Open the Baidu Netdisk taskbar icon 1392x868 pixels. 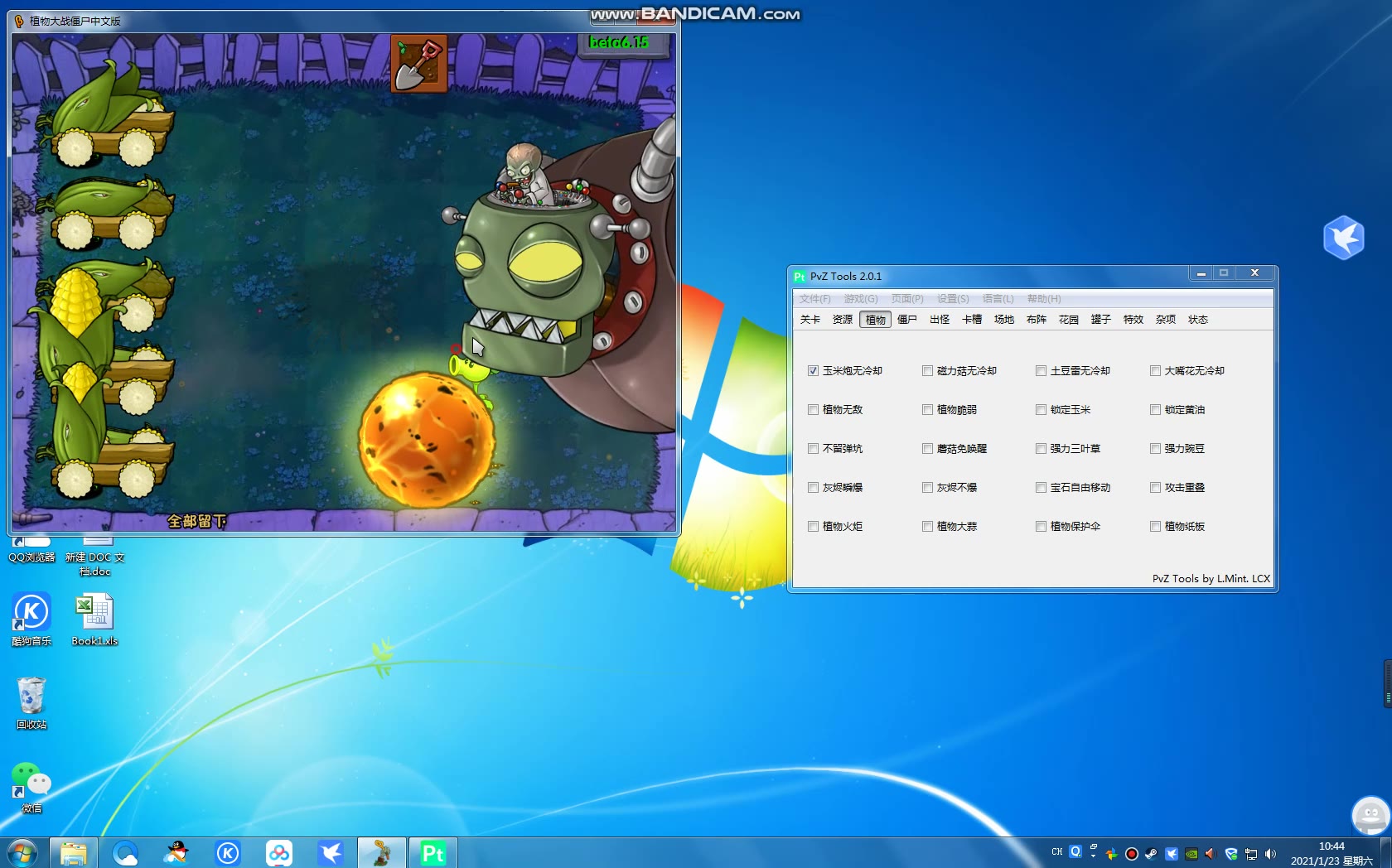pos(279,852)
